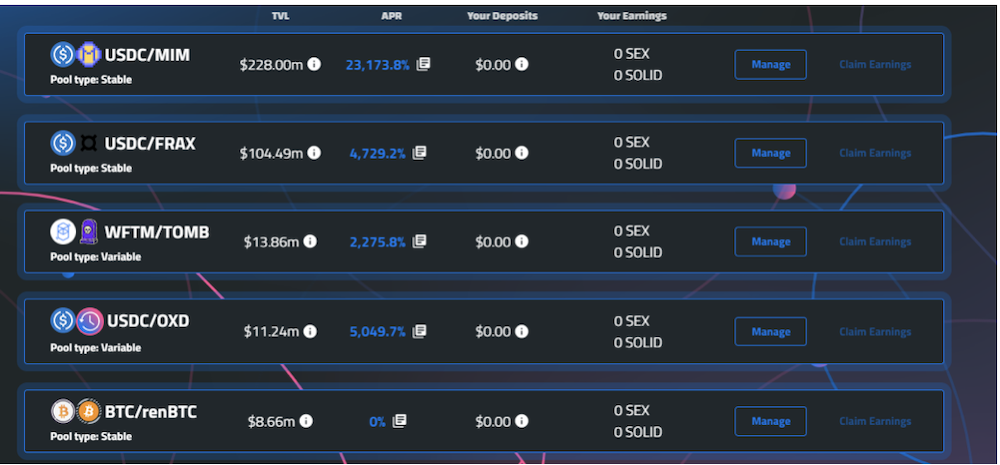Click Pool type: Variable under WFTM/TOMB
The image size is (1000, 465).
coord(96,256)
